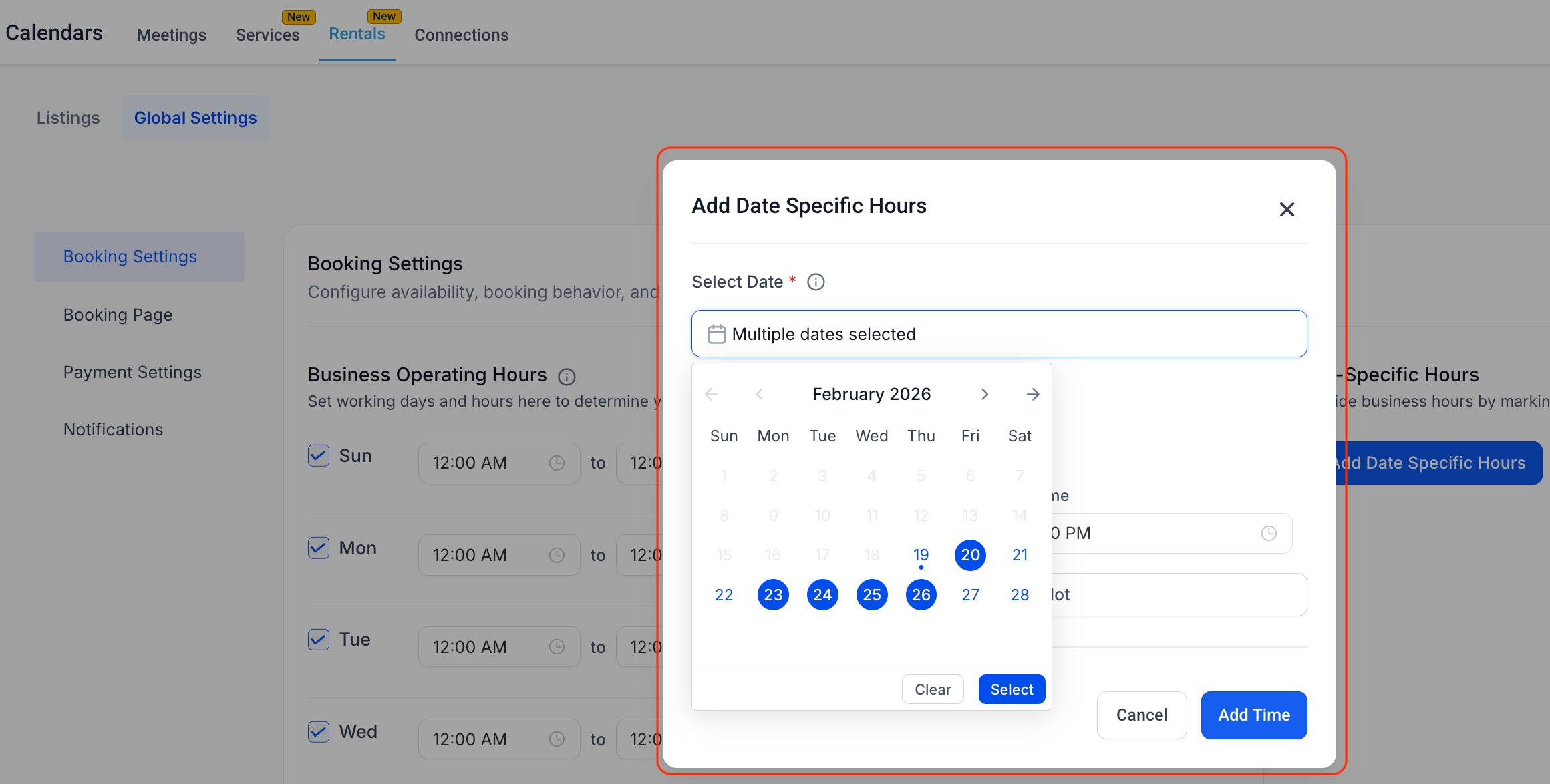Clear the selected calendar dates
This screenshot has height=784, width=1550.
pos(933,689)
